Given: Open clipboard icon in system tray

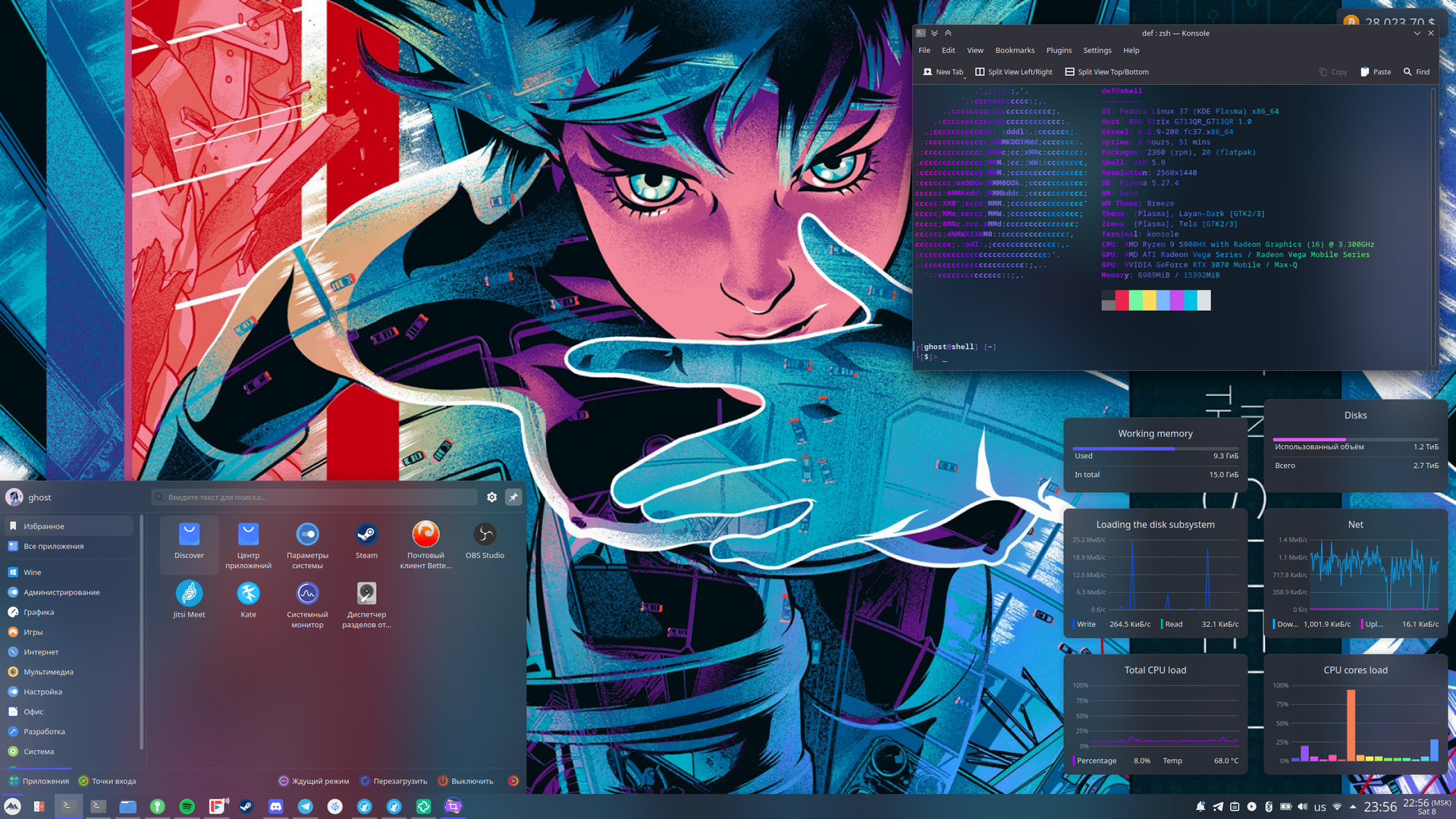Looking at the screenshot, I should (1235, 807).
